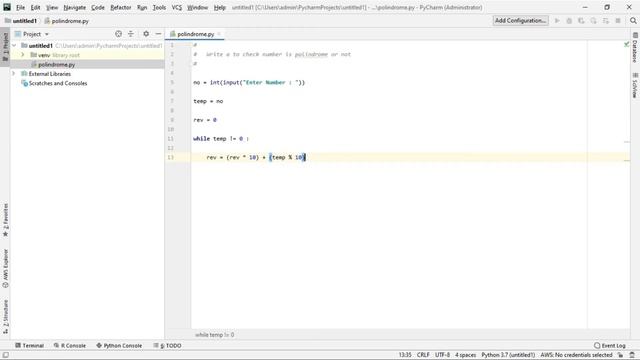Open the Edit menu

[x=36, y=7]
